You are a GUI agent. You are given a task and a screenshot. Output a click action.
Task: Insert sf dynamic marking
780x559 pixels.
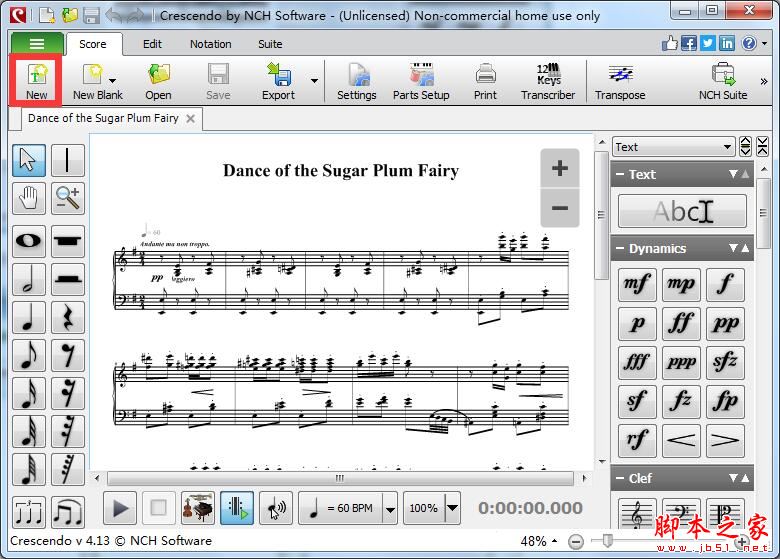point(637,401)
